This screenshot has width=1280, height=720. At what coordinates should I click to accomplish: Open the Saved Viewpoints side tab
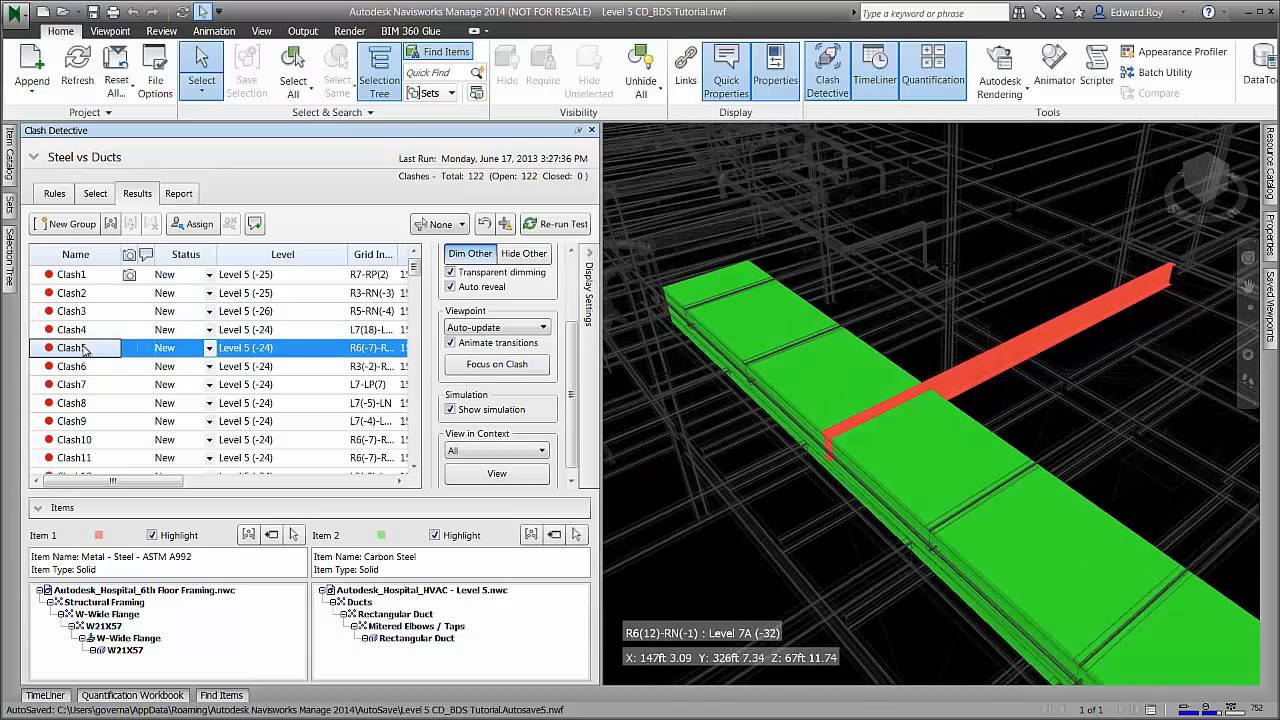click(1270, 307)
